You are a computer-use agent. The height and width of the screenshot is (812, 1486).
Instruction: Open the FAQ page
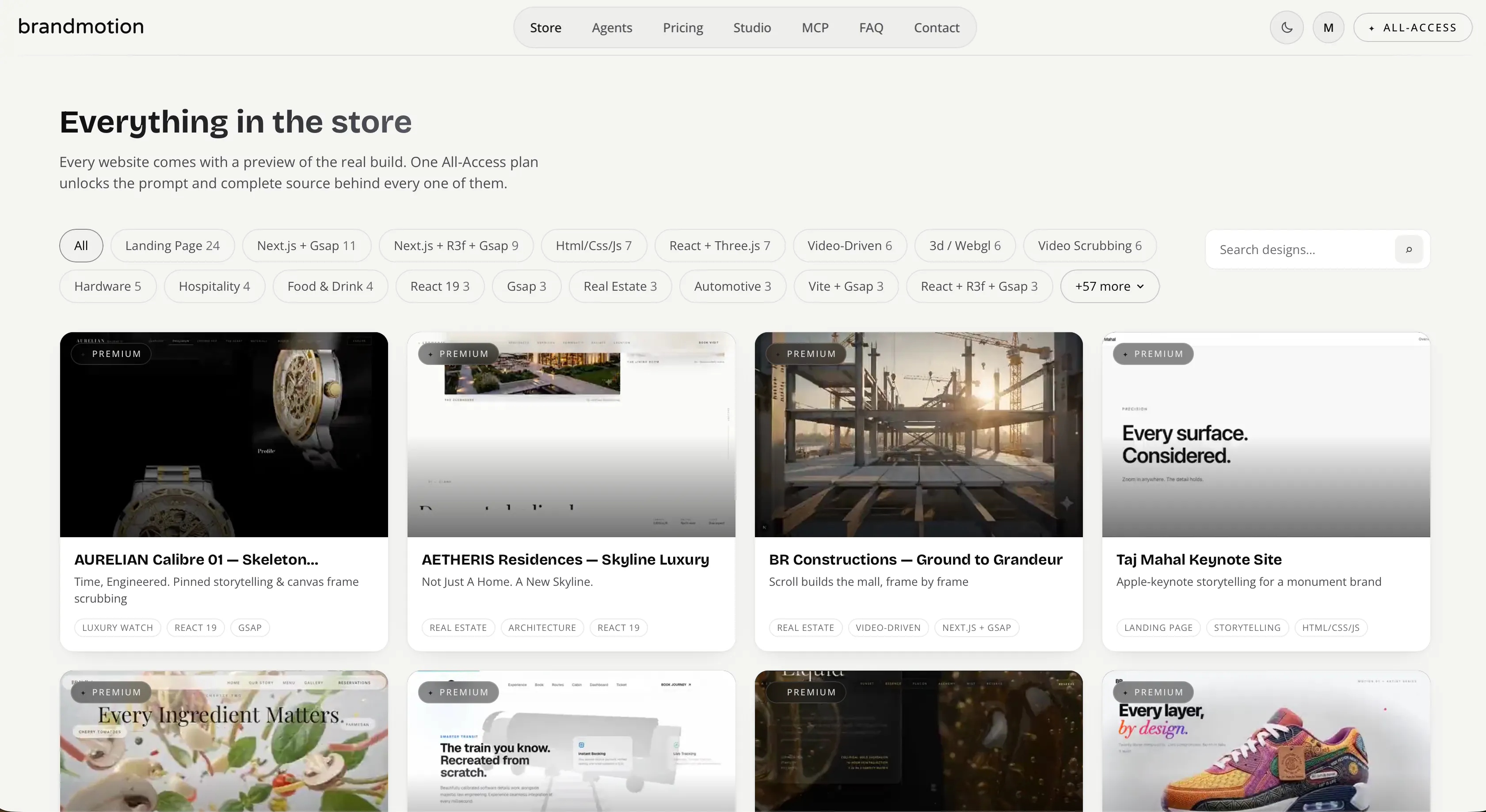[870, 28]
